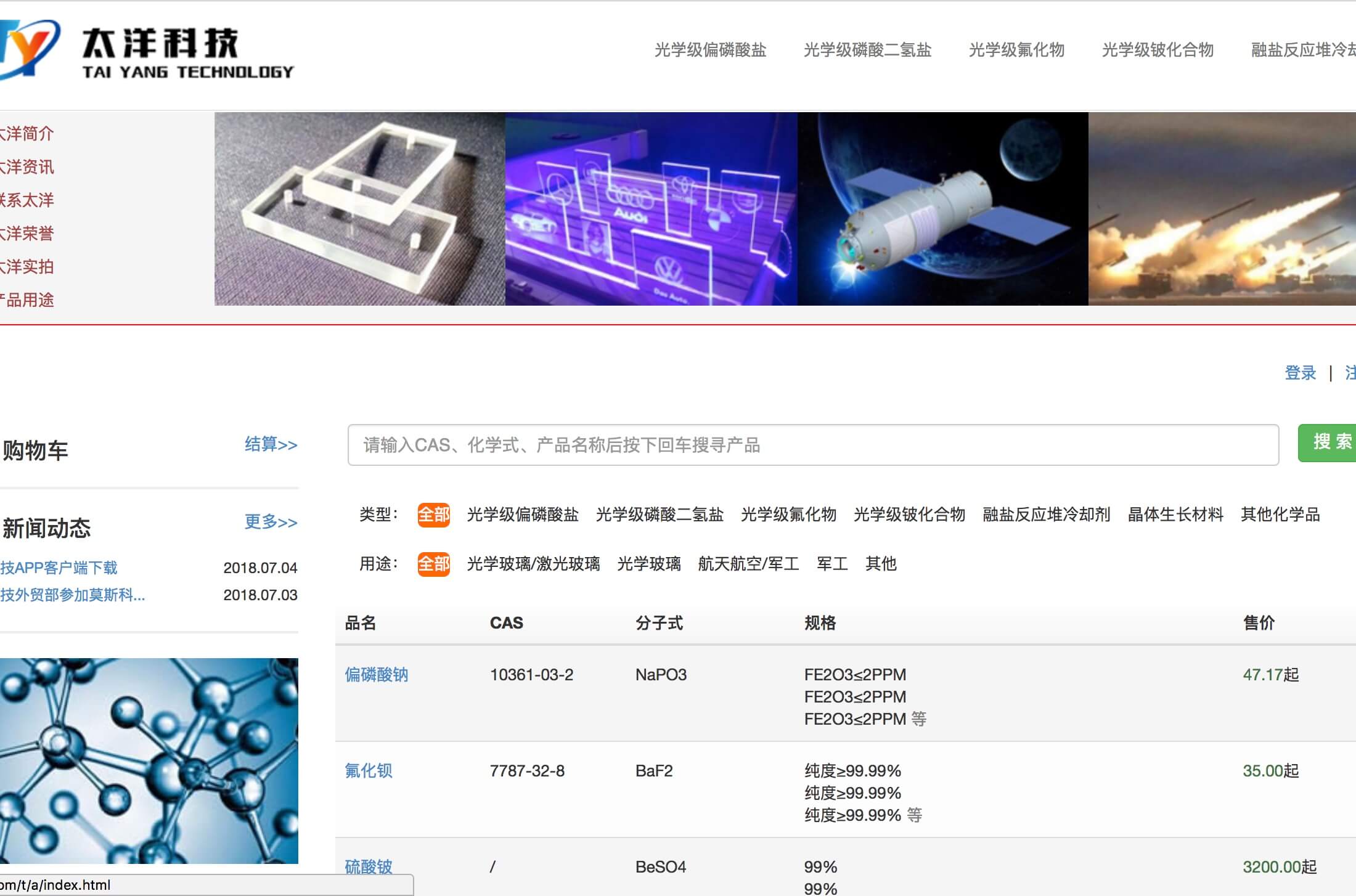Click the glass frames banner image
1356x896 pixels.
pos(359,209)
